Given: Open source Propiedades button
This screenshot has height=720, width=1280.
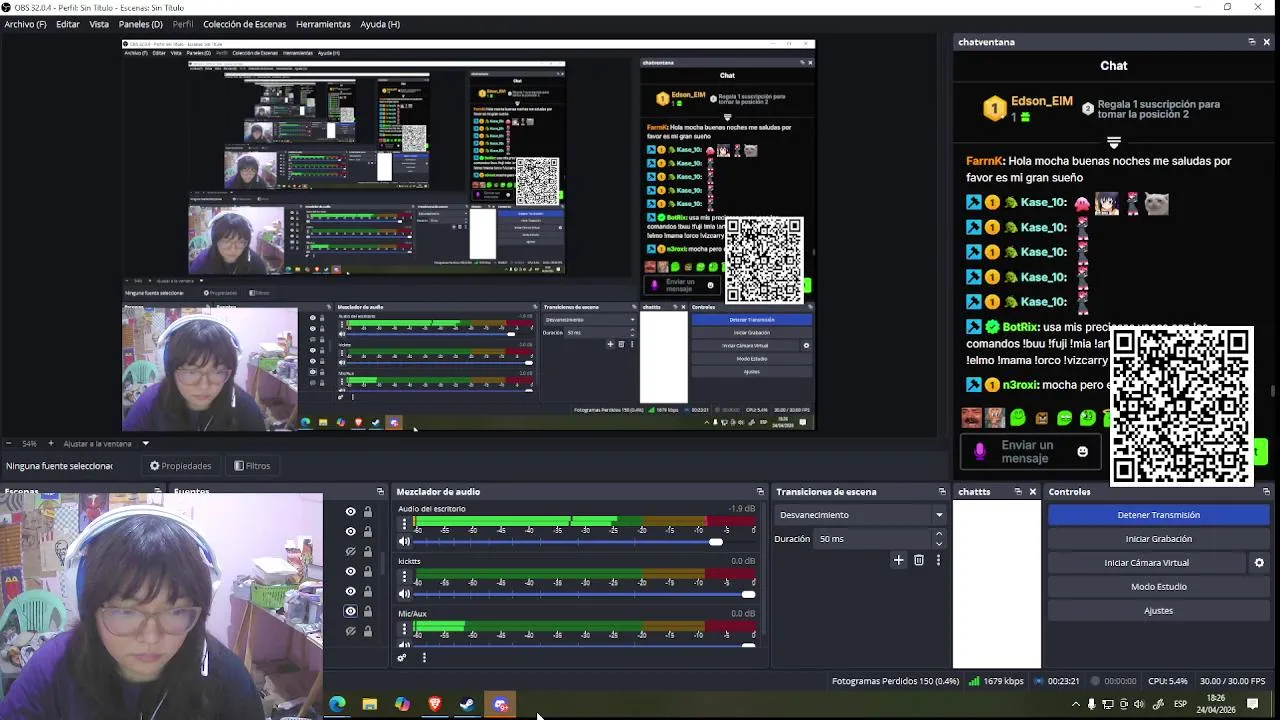Looking at the screenshot, I should 181,466.
